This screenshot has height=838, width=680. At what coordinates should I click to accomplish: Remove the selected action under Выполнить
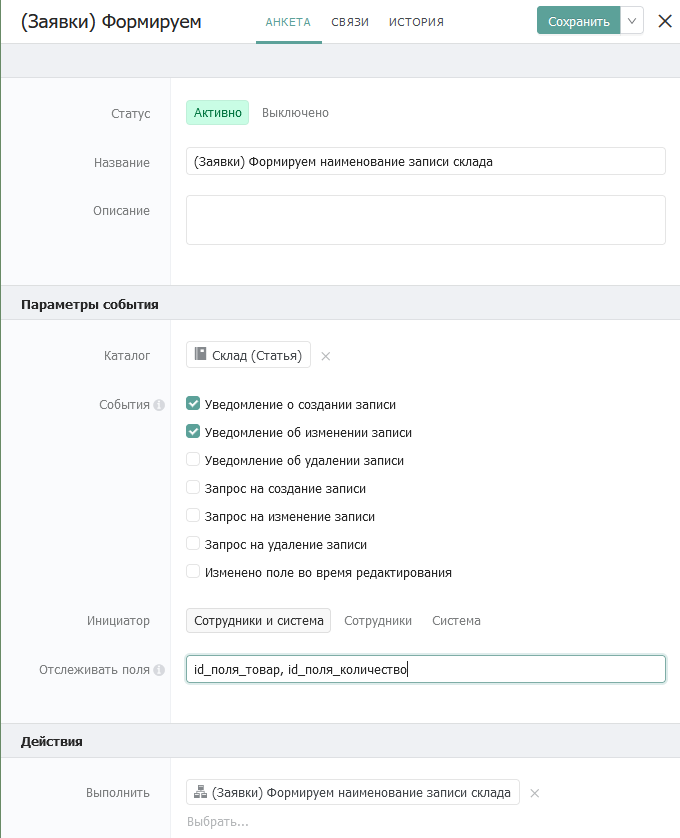click(x=535, y=793)
